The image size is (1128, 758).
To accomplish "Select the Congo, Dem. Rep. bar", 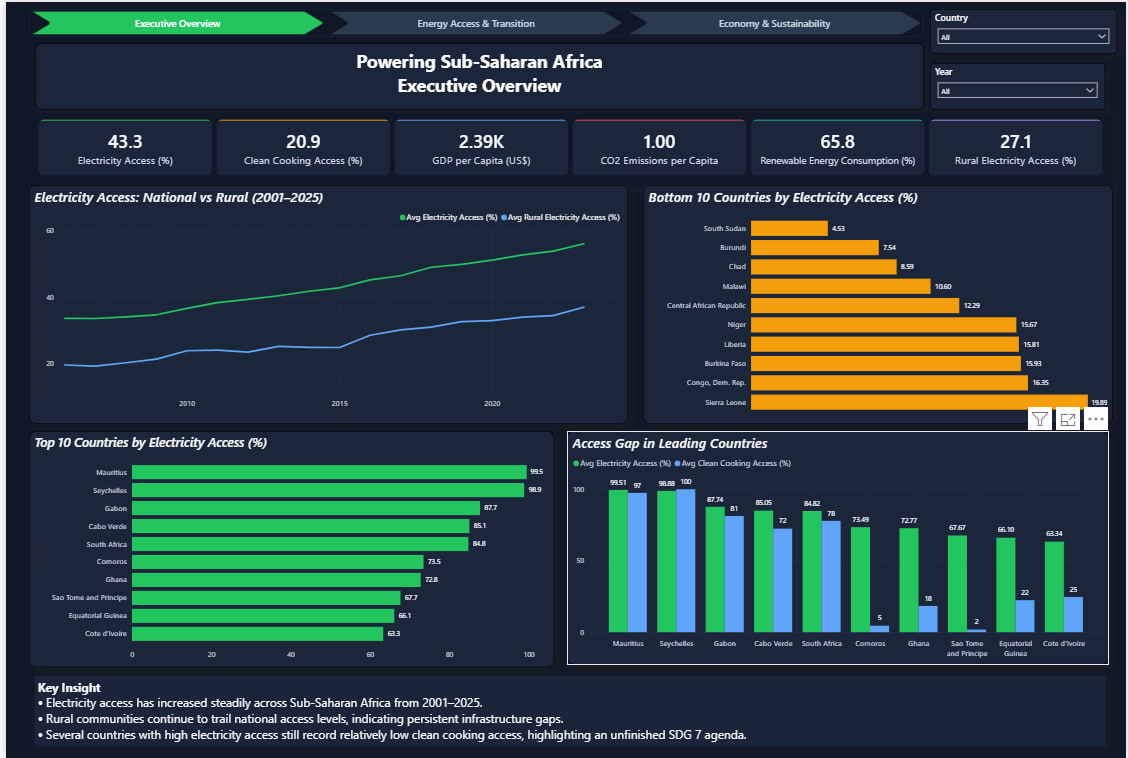I will coord(889,383).
